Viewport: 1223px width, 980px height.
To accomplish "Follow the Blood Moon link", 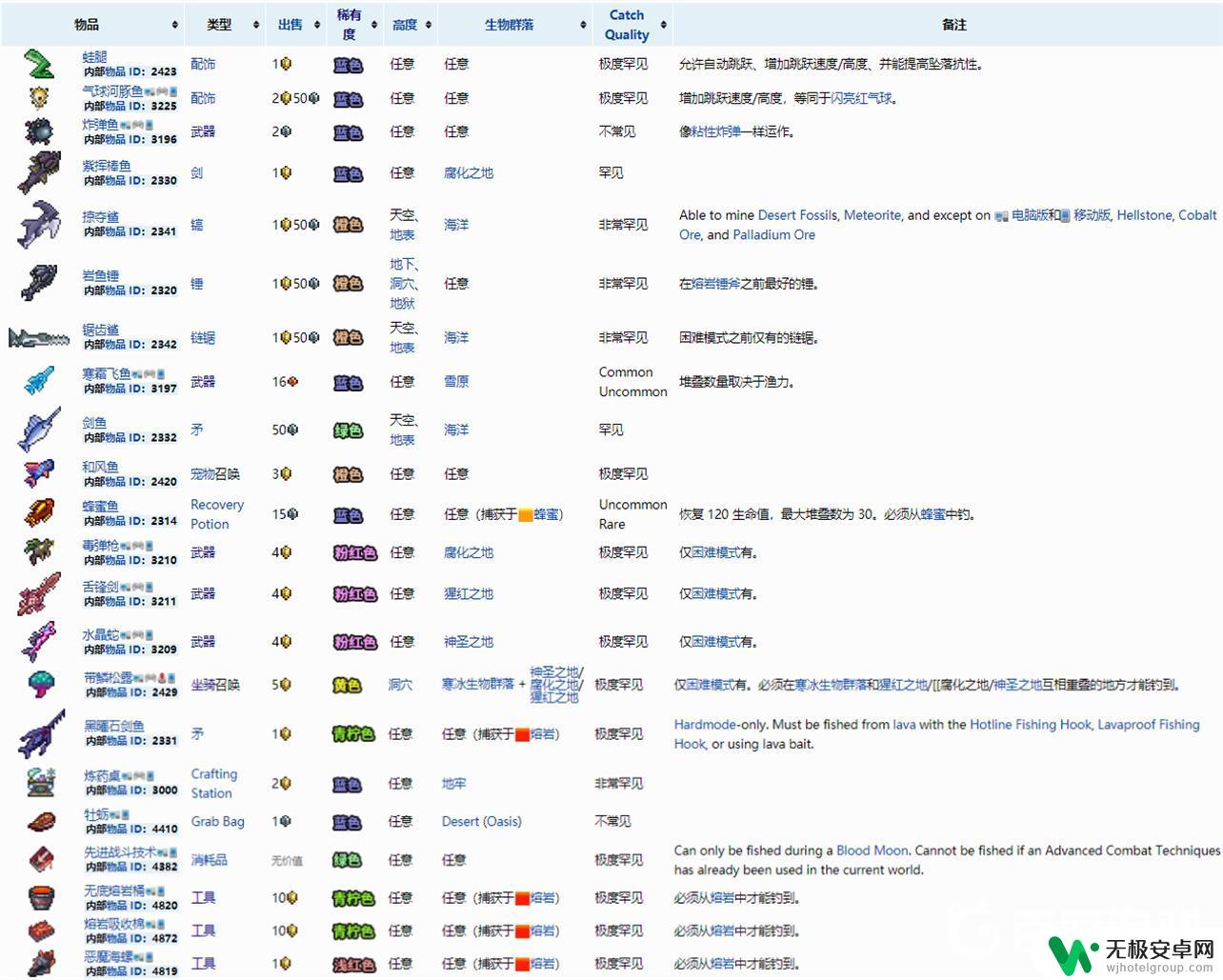I will (x=872, y=850).
